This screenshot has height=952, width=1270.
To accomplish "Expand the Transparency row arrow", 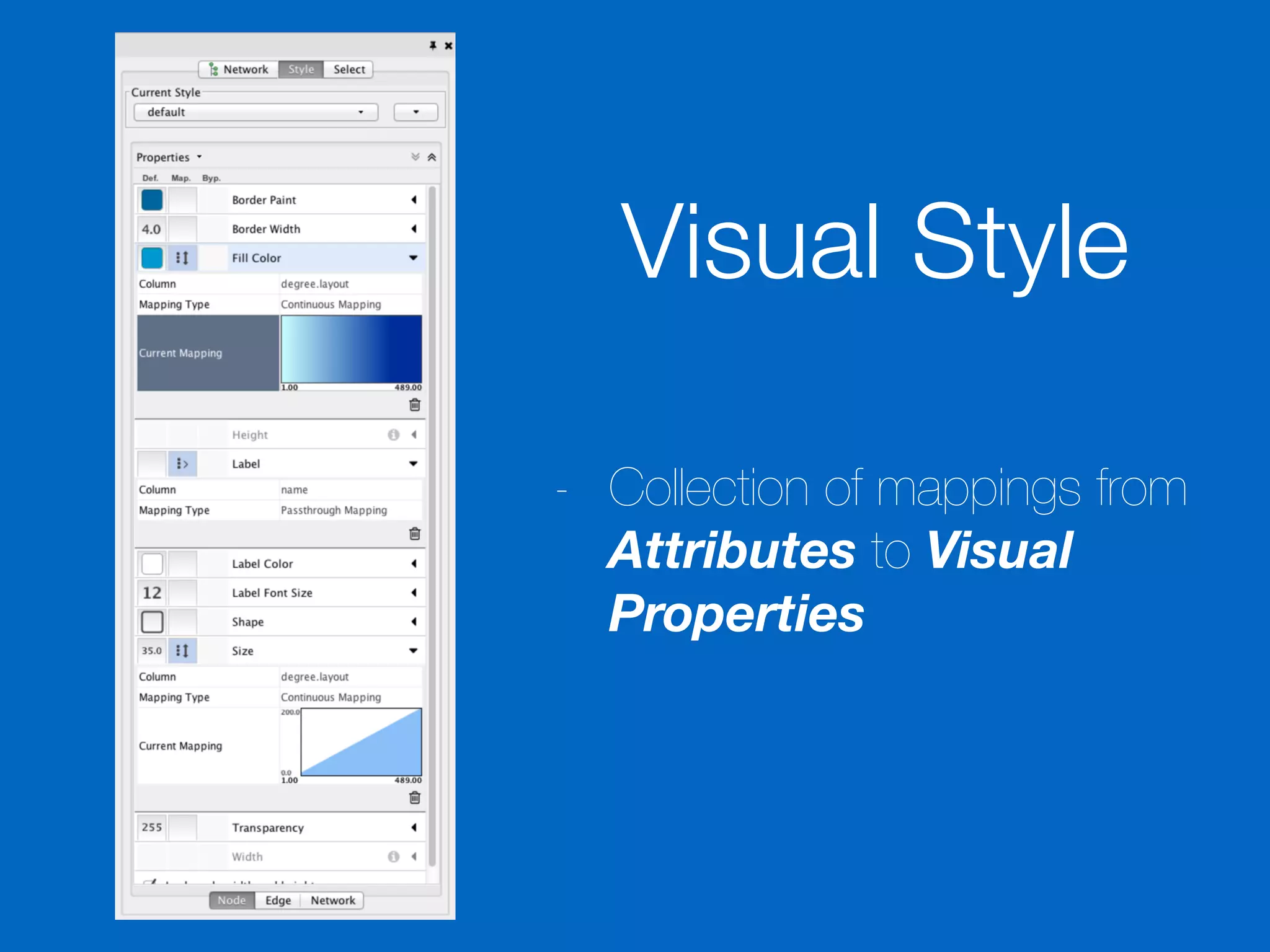I will (x=414, y=827).
